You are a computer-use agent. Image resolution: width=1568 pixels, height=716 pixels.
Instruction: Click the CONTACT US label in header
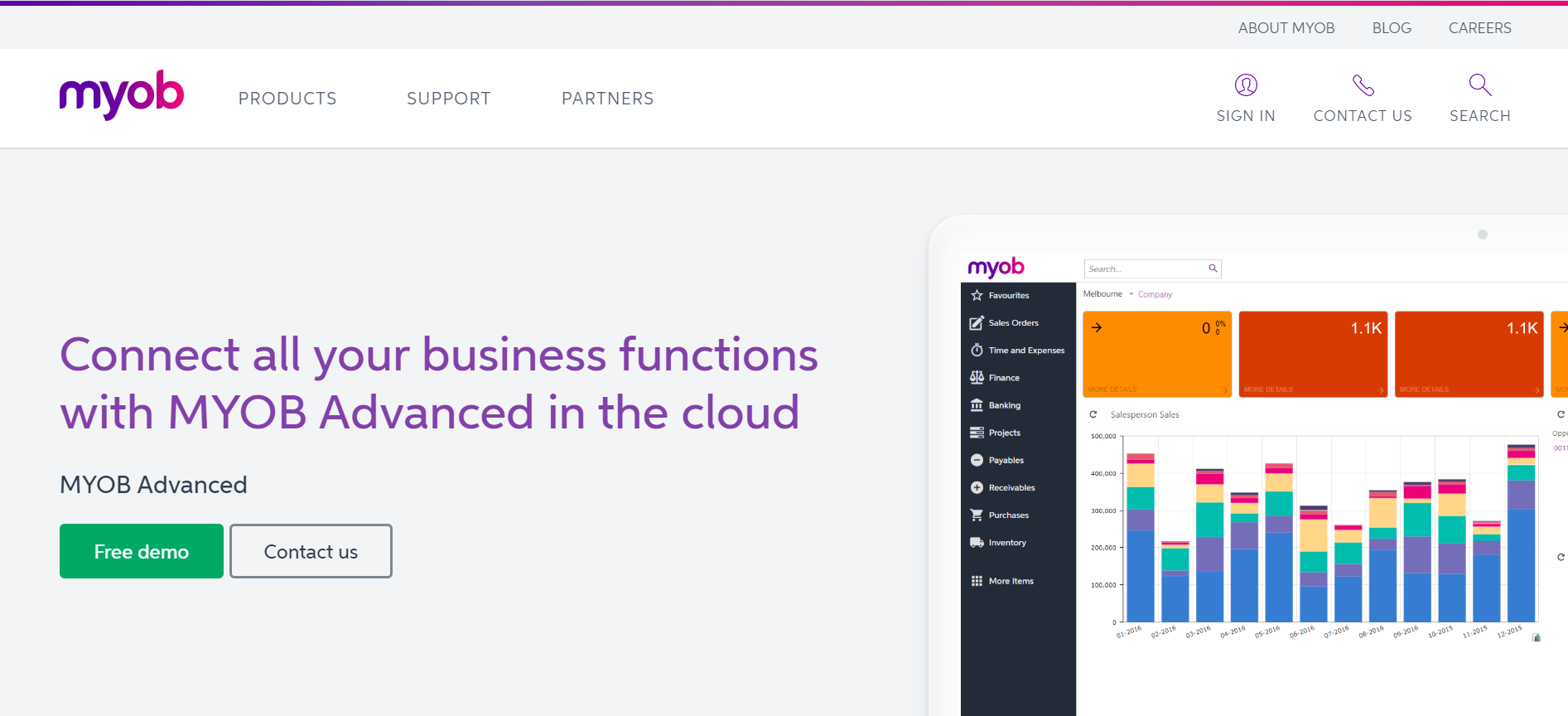click(x=1363, y=116)
